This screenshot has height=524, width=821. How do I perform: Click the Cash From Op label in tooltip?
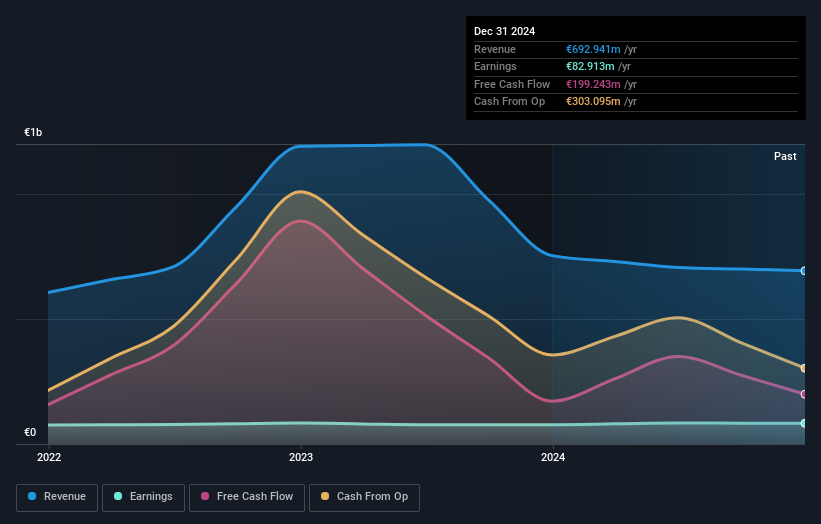(509, 102)
